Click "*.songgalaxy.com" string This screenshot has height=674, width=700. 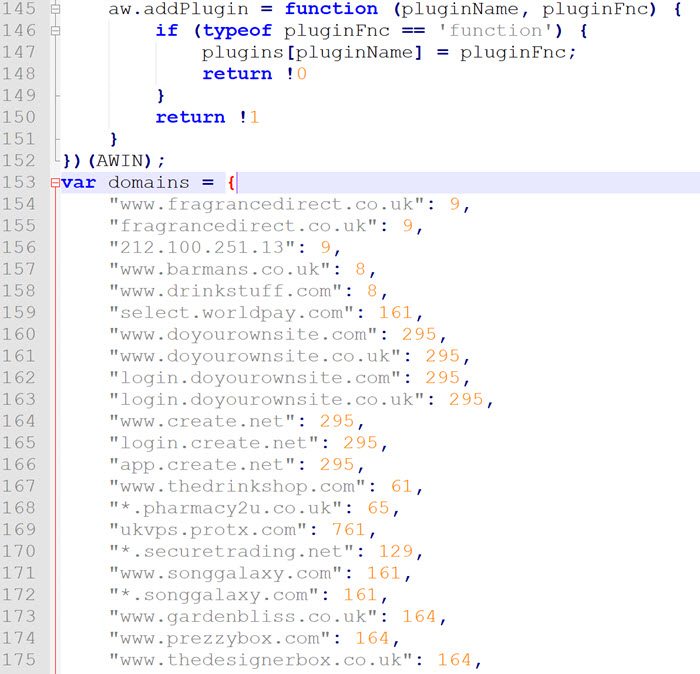(x=213, y=595)
